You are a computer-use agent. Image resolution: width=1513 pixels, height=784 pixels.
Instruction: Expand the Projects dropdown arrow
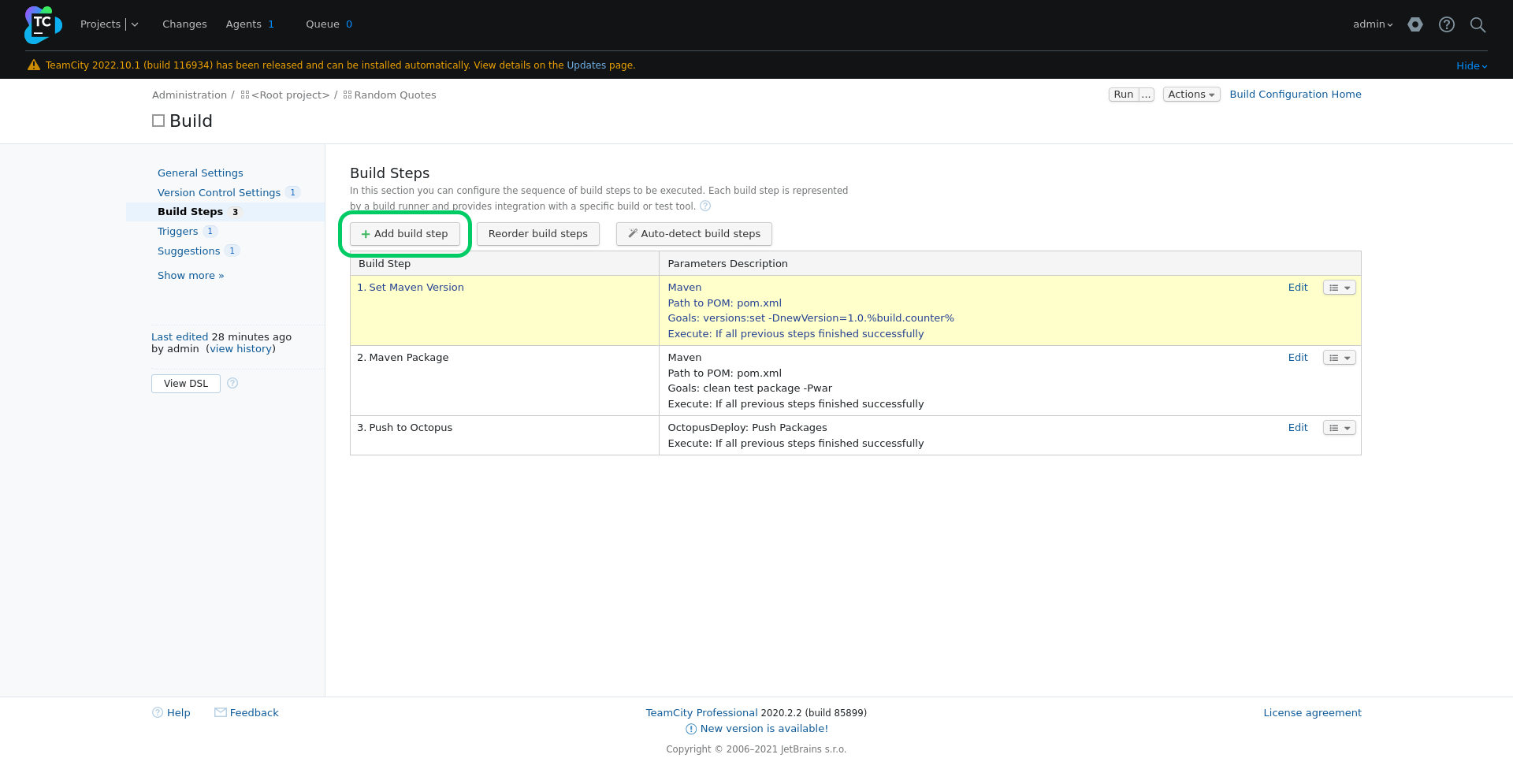(135, 24)
